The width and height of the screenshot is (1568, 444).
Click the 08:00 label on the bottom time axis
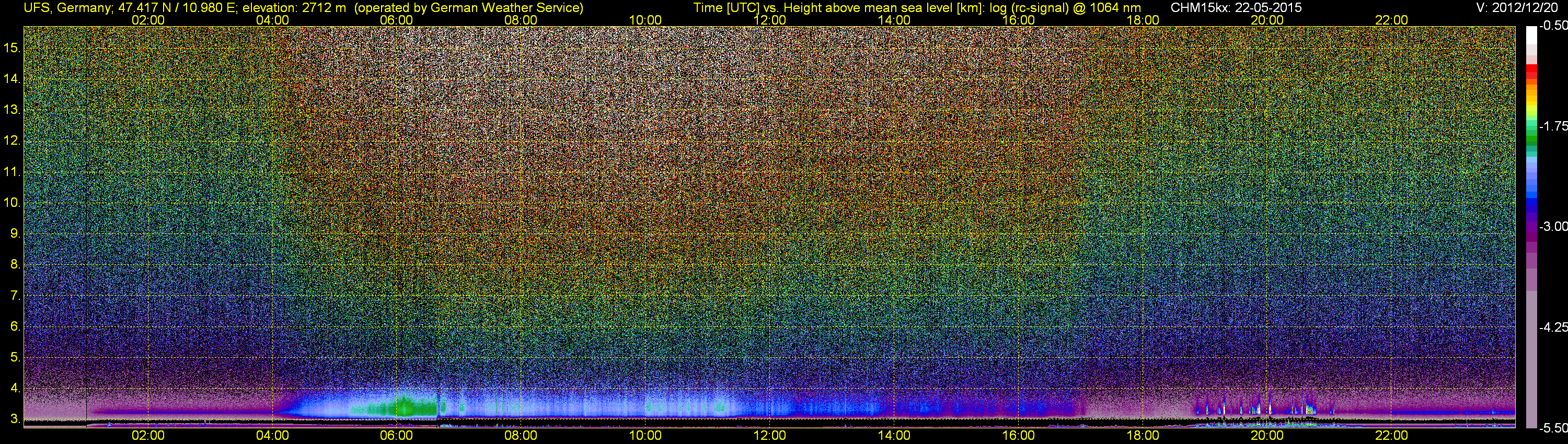(x=521, y=436)
